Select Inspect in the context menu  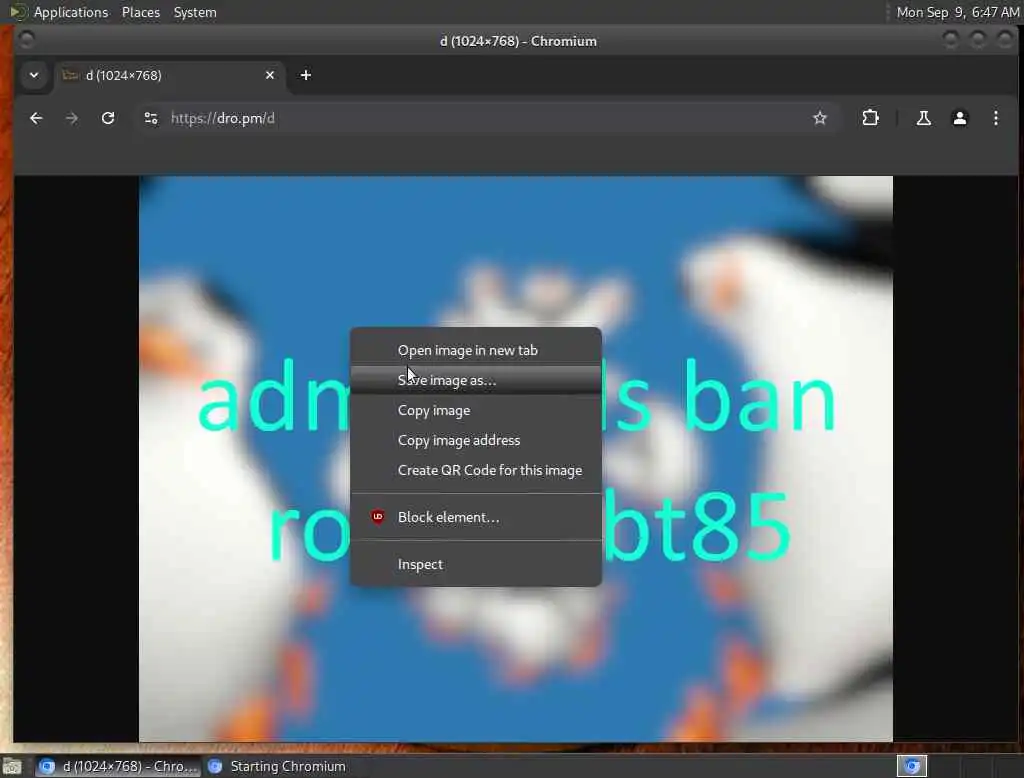(475, 564)
